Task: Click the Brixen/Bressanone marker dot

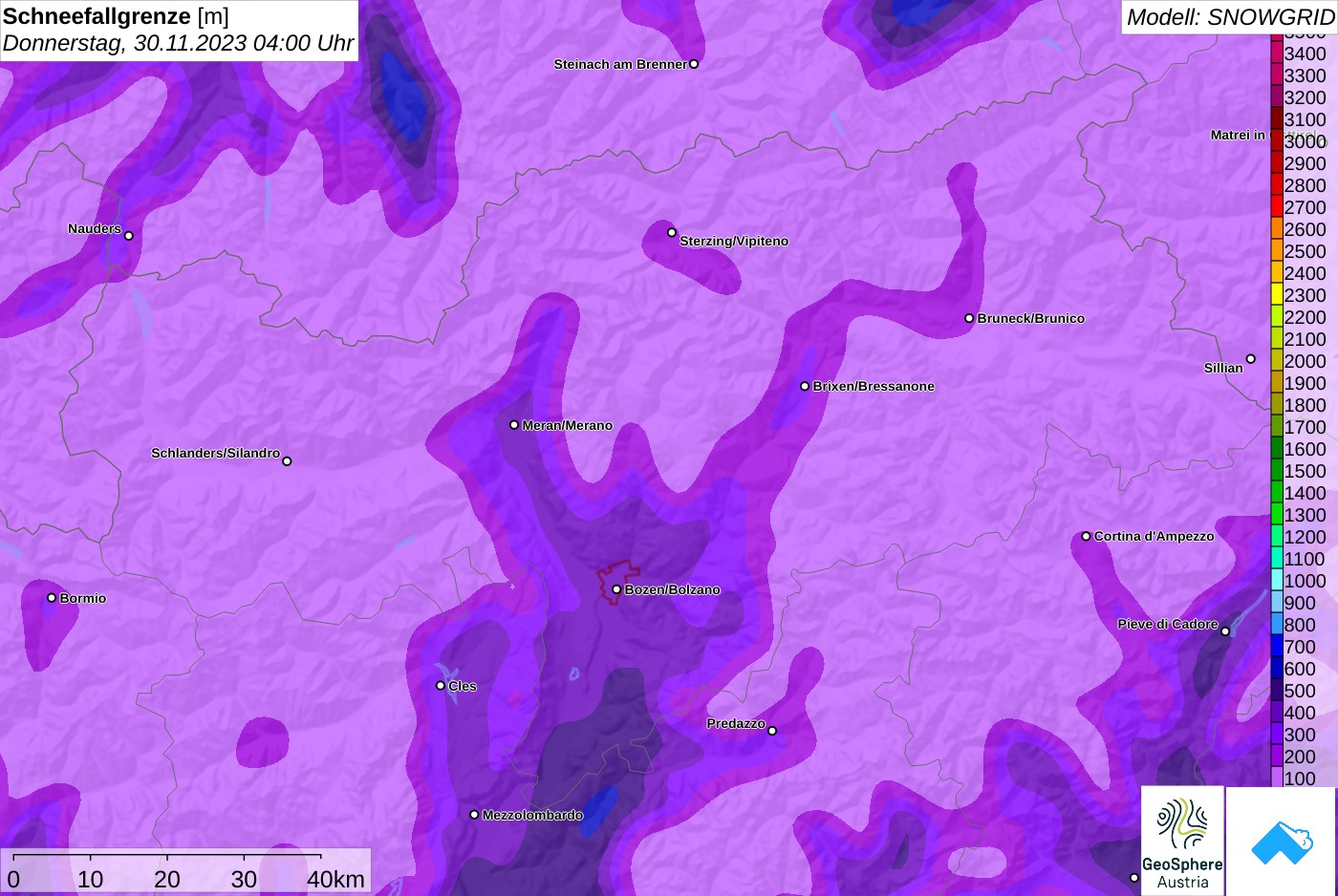Action: click(x=805, y=386)
